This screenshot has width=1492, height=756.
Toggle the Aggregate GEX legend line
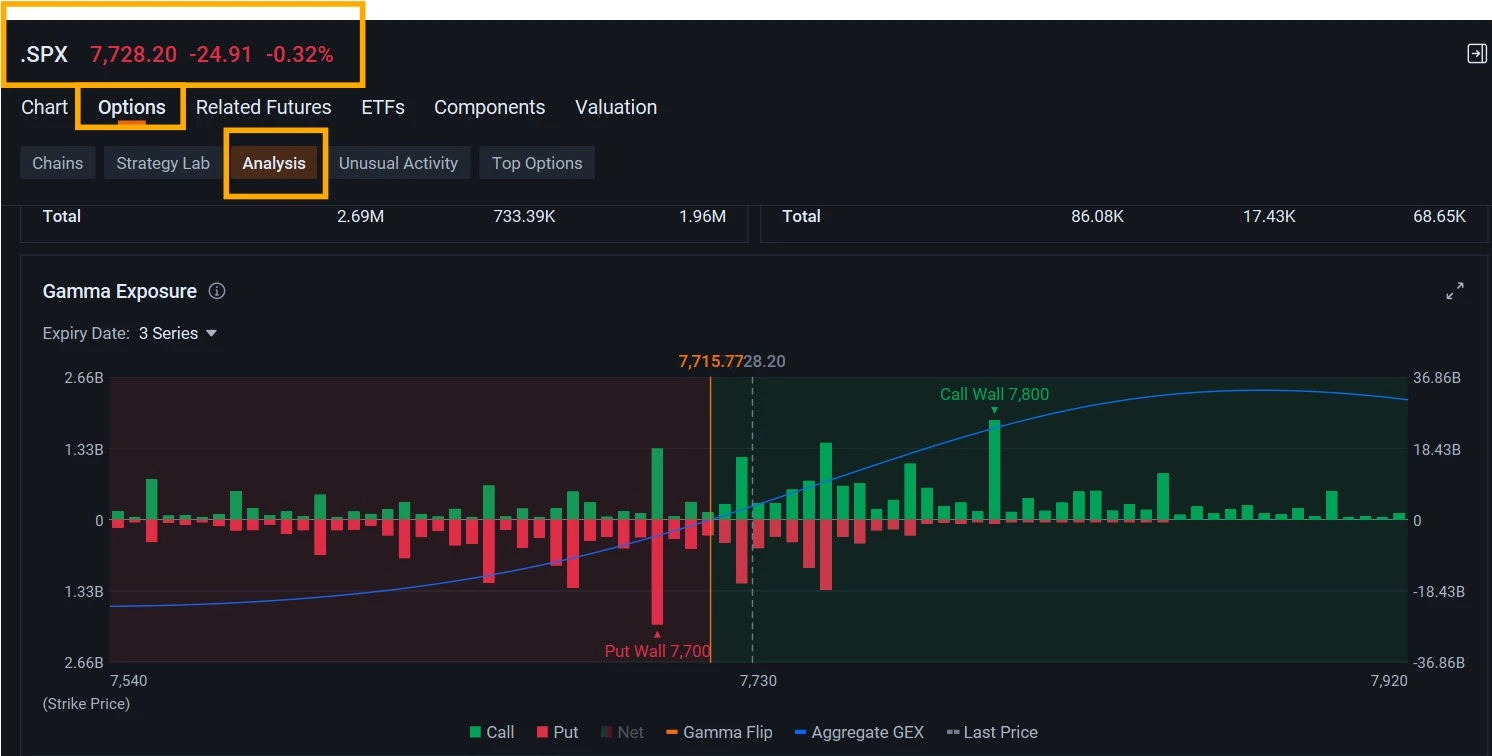859,732
